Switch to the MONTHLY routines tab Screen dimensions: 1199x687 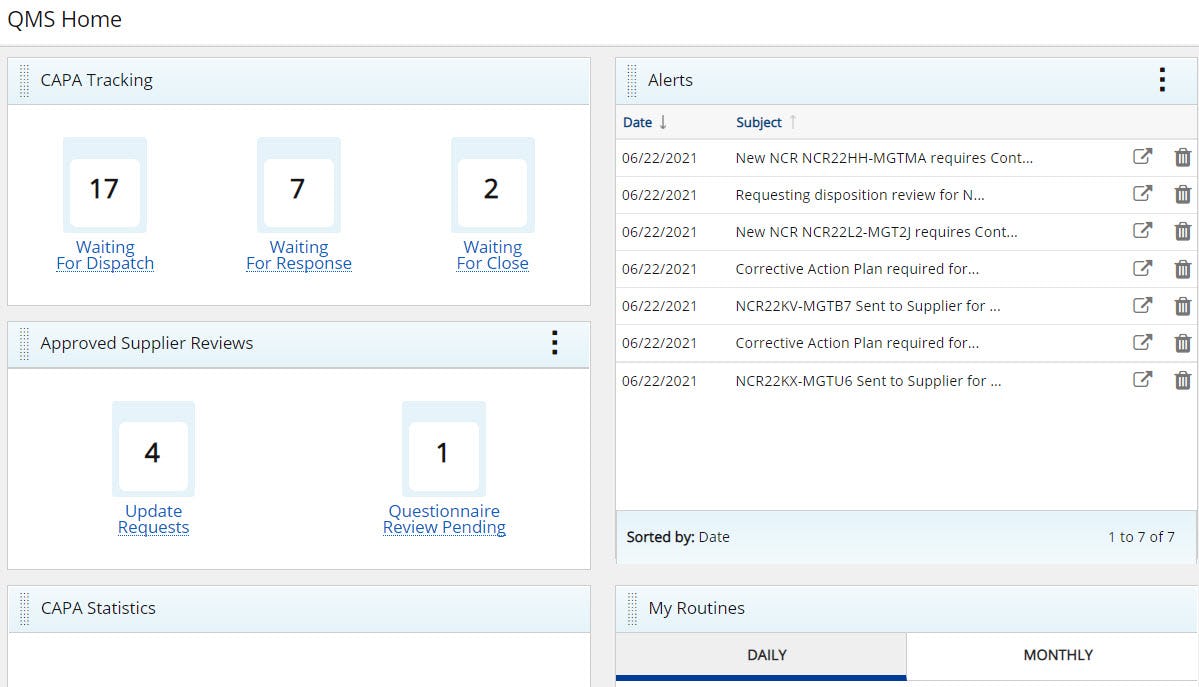(x=1057, y=655)
